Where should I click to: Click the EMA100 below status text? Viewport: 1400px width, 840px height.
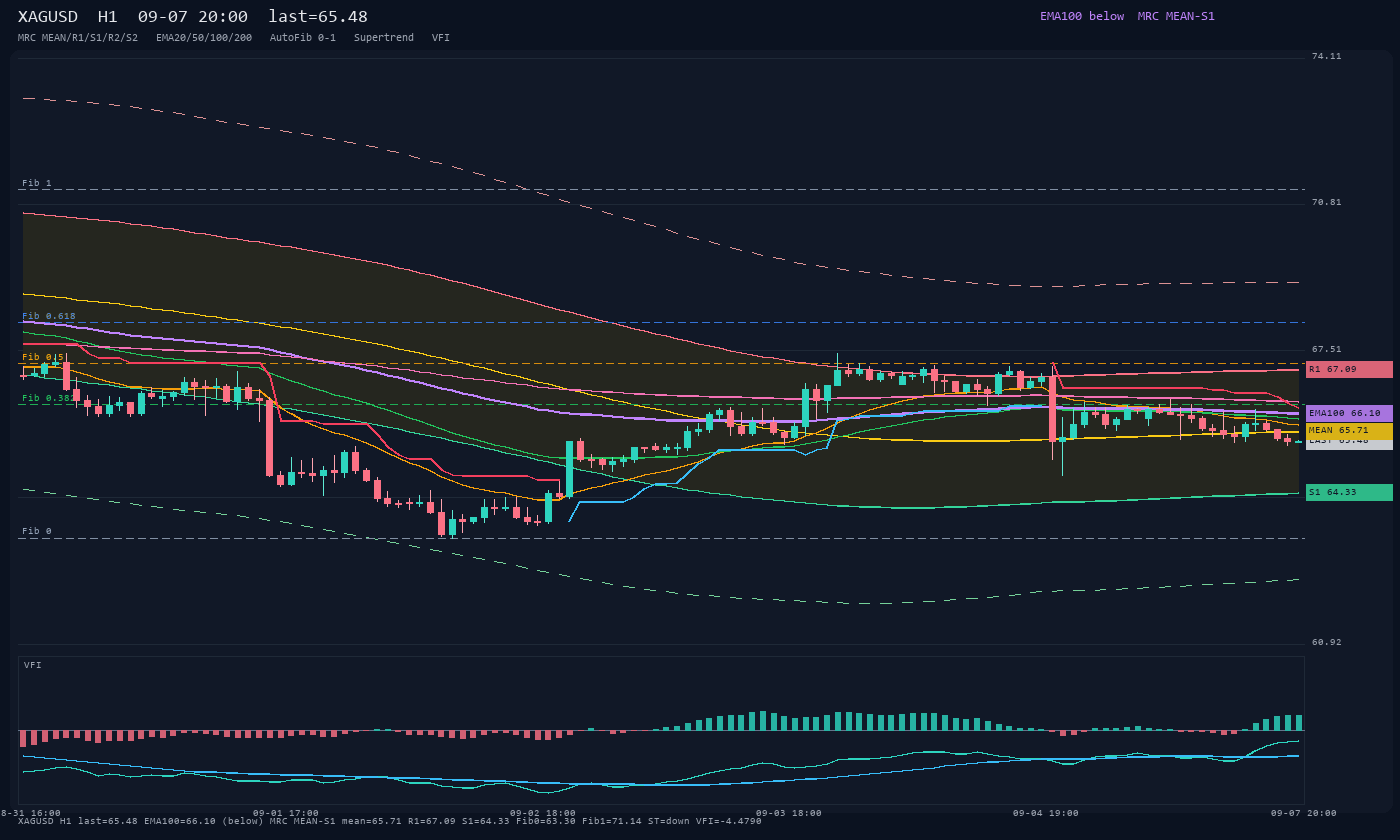(1082, 16)
